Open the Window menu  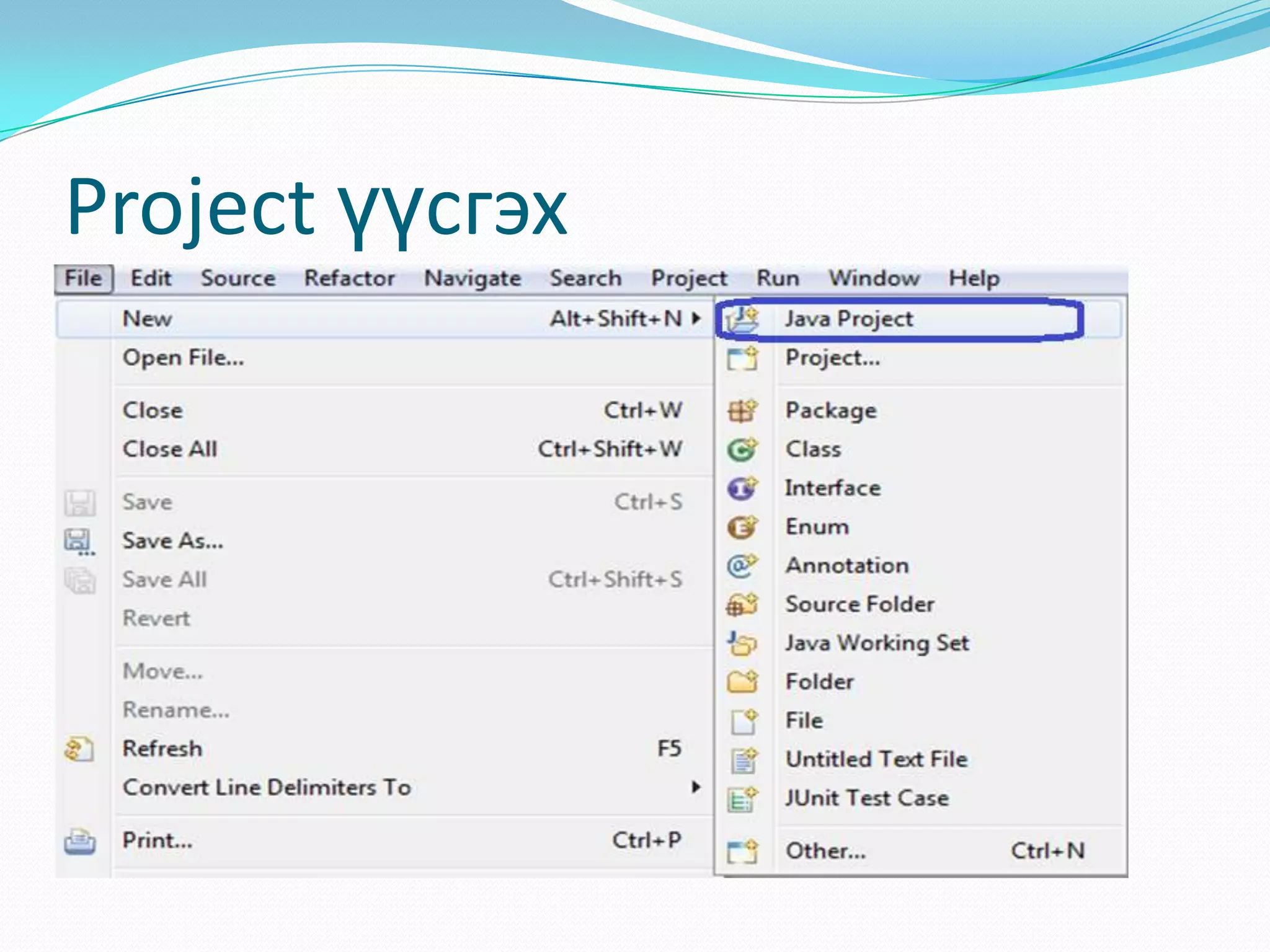point(874,278)
